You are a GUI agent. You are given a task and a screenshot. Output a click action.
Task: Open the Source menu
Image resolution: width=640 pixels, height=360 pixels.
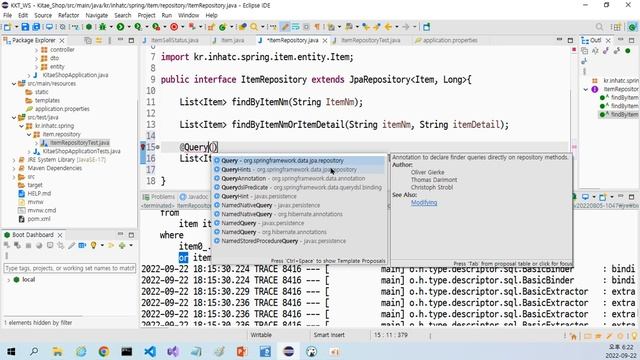pos(43,15)
